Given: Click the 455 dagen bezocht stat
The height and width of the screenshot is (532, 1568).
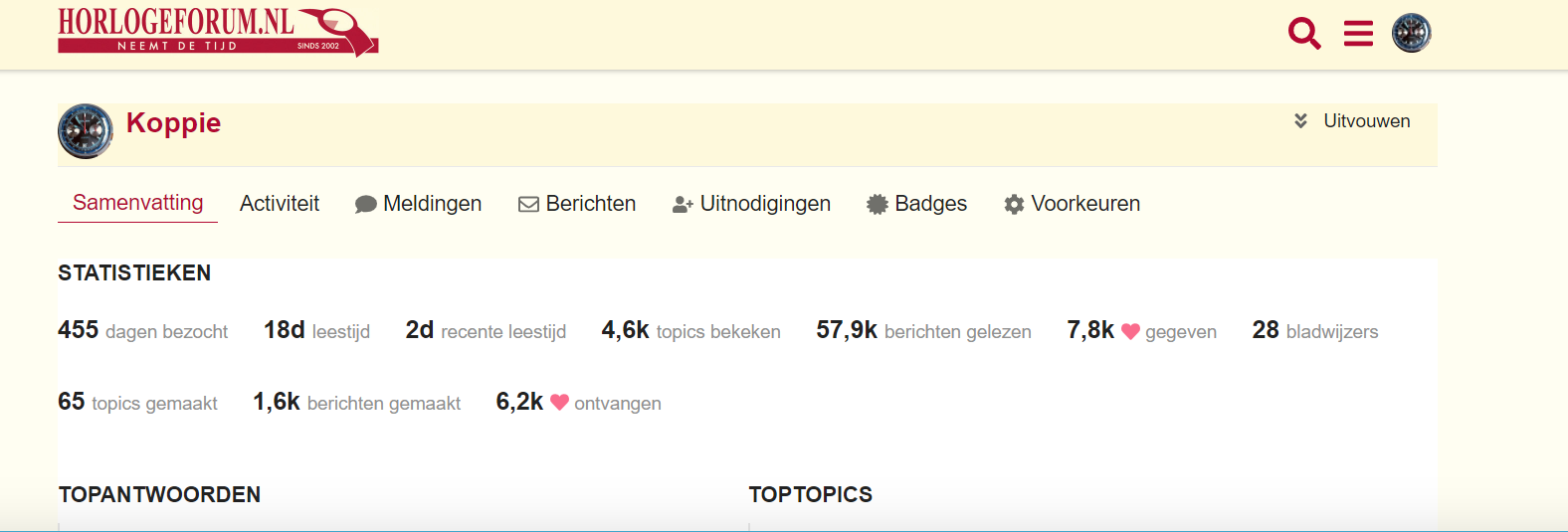Looking at the screenshot, I should 142,330.
